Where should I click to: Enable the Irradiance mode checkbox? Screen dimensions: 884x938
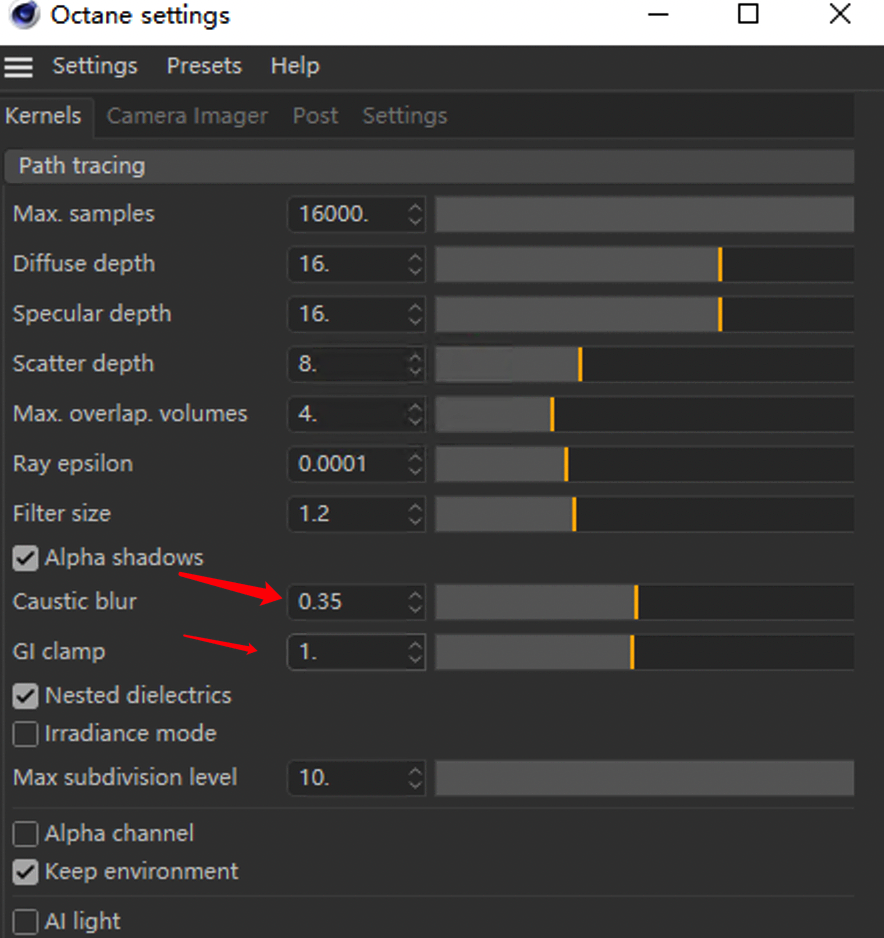pyautogui.click(x=25, y=734)
